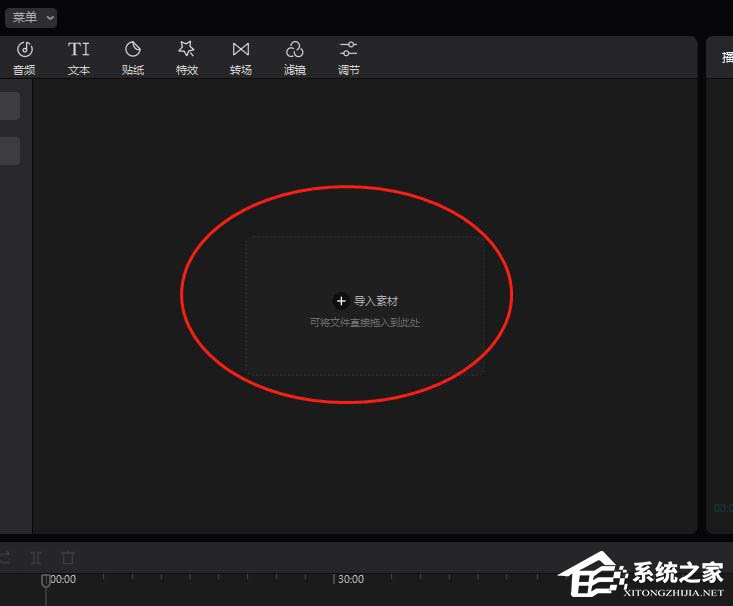Jump to the 30:00 mark on the ruler
The height and width of the screenshot is (606, 733).
point(350,579)
